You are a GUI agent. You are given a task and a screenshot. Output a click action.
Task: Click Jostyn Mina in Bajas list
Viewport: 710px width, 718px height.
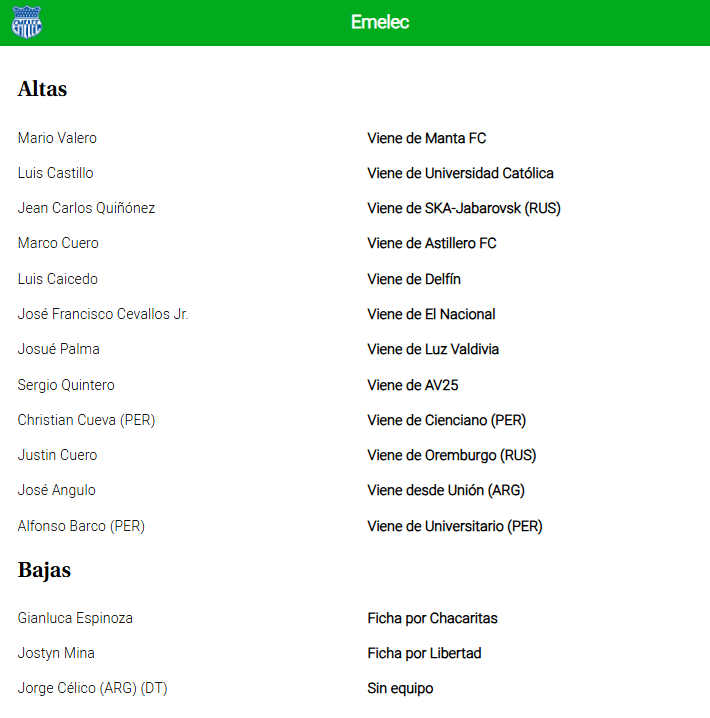pos(56,653)
